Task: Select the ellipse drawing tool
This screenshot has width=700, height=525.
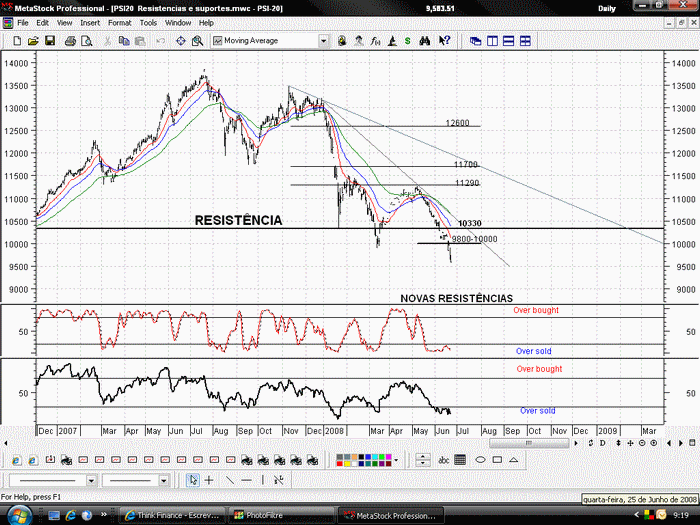Action: pos(480,459)
